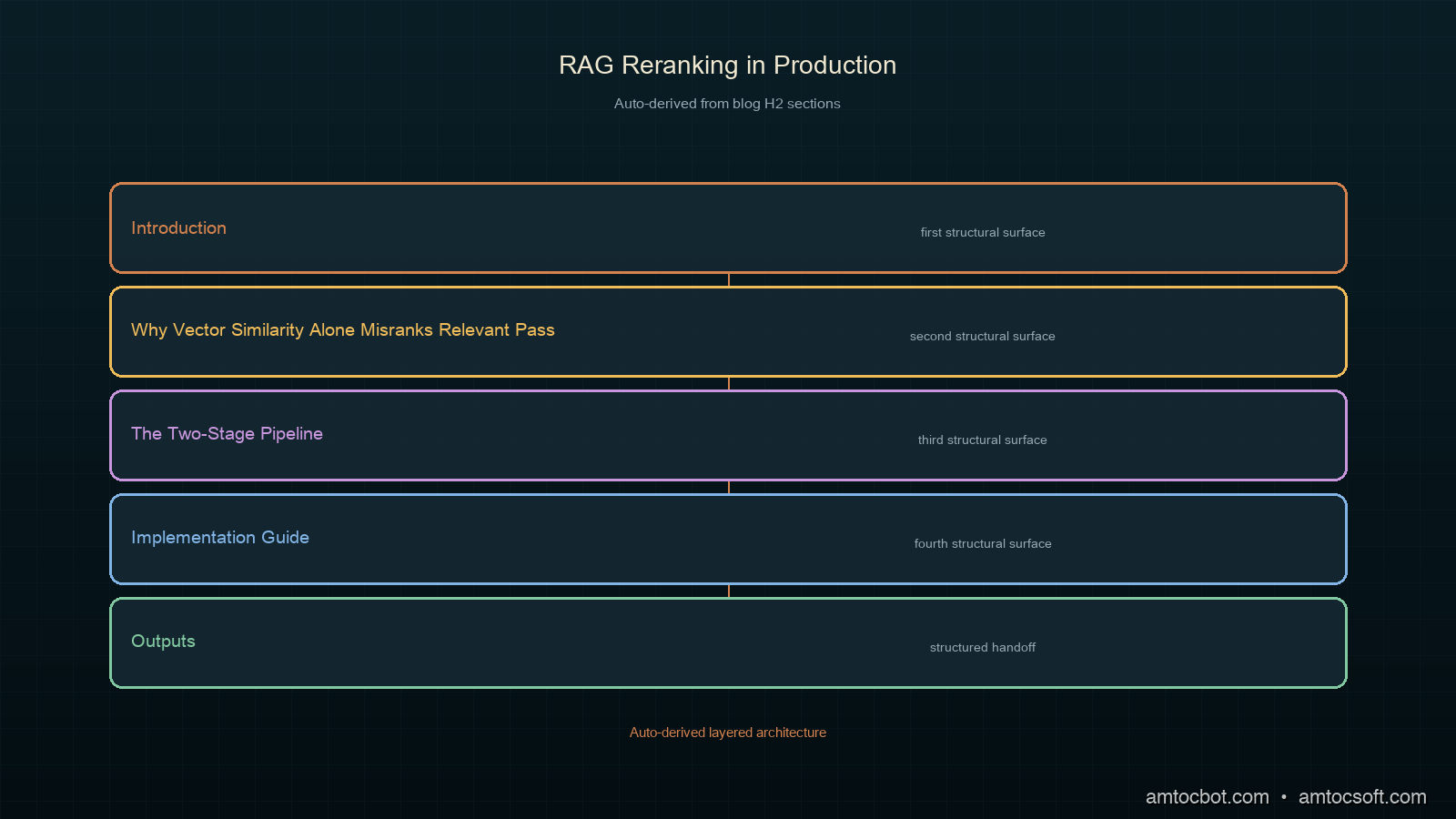Select the Implementation Guide label
1456x819 pixels.
tap(220, 538)
